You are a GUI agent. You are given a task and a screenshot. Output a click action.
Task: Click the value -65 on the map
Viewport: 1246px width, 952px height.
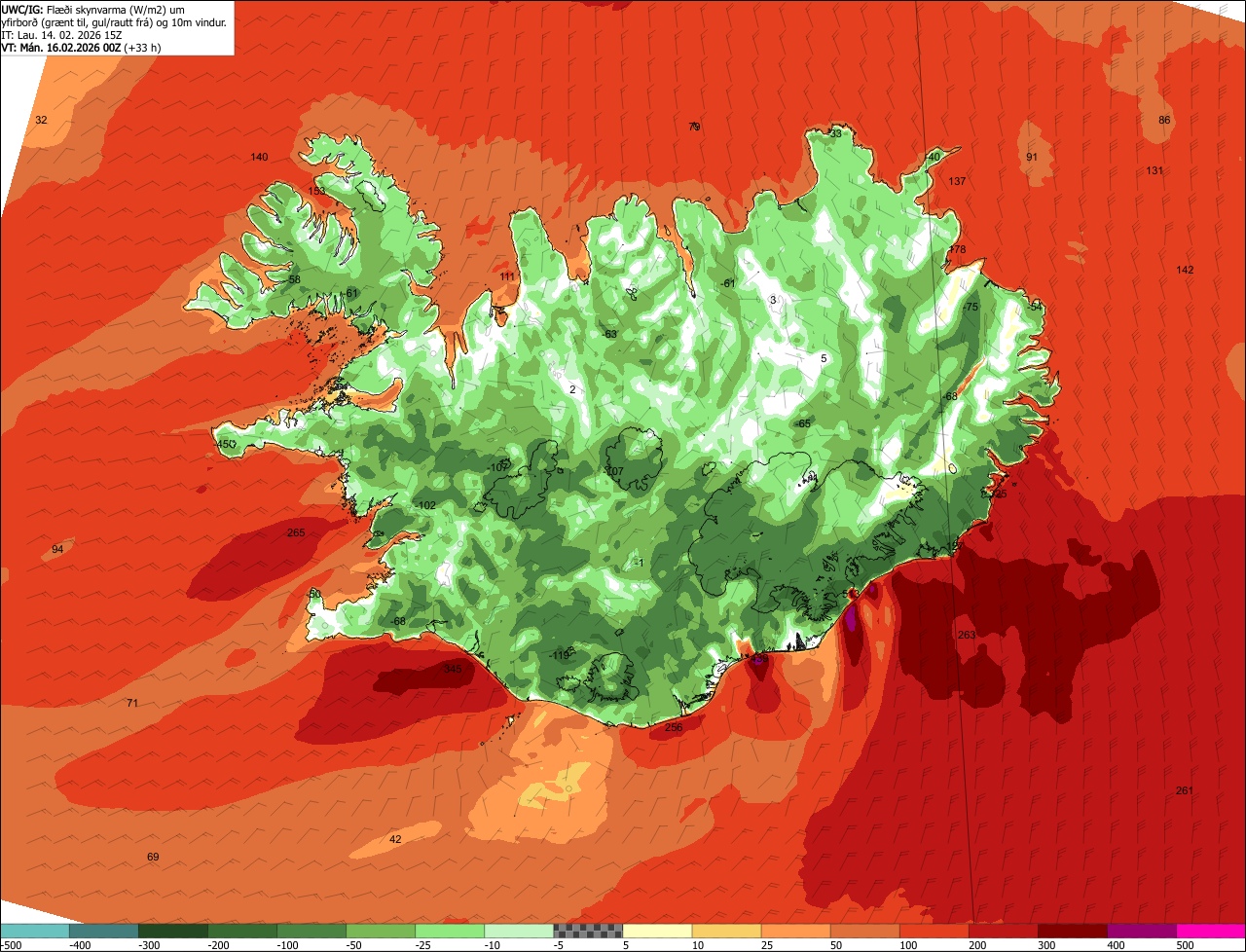[802, 423]
